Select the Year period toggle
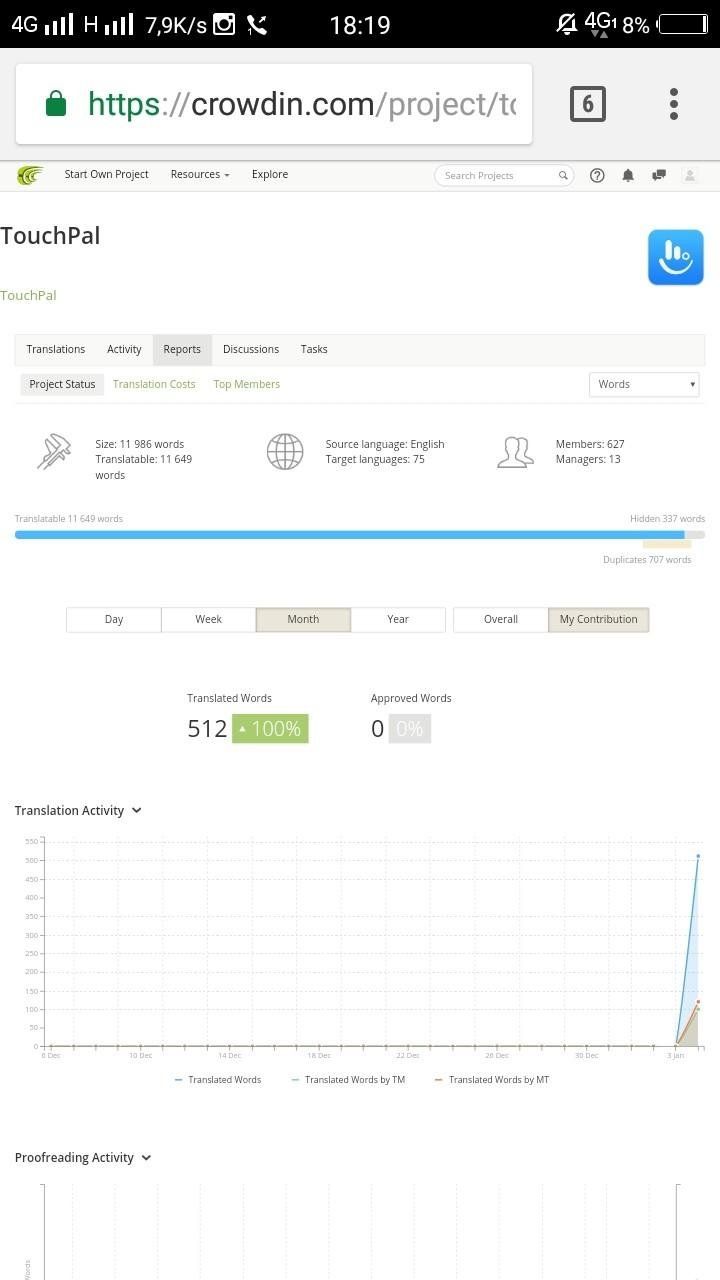This screenshot has height=1280, width=720. click(x=398, y=619)
